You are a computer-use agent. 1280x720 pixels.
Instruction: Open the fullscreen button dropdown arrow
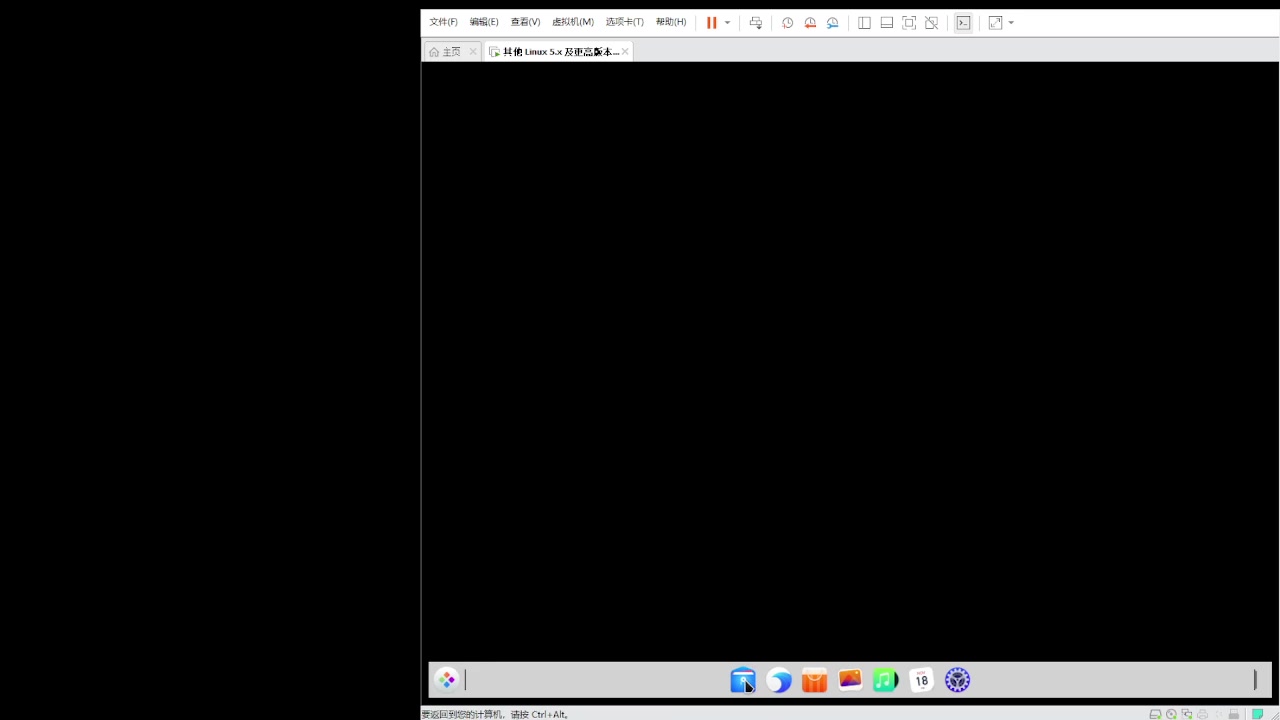click(1011, 22)
